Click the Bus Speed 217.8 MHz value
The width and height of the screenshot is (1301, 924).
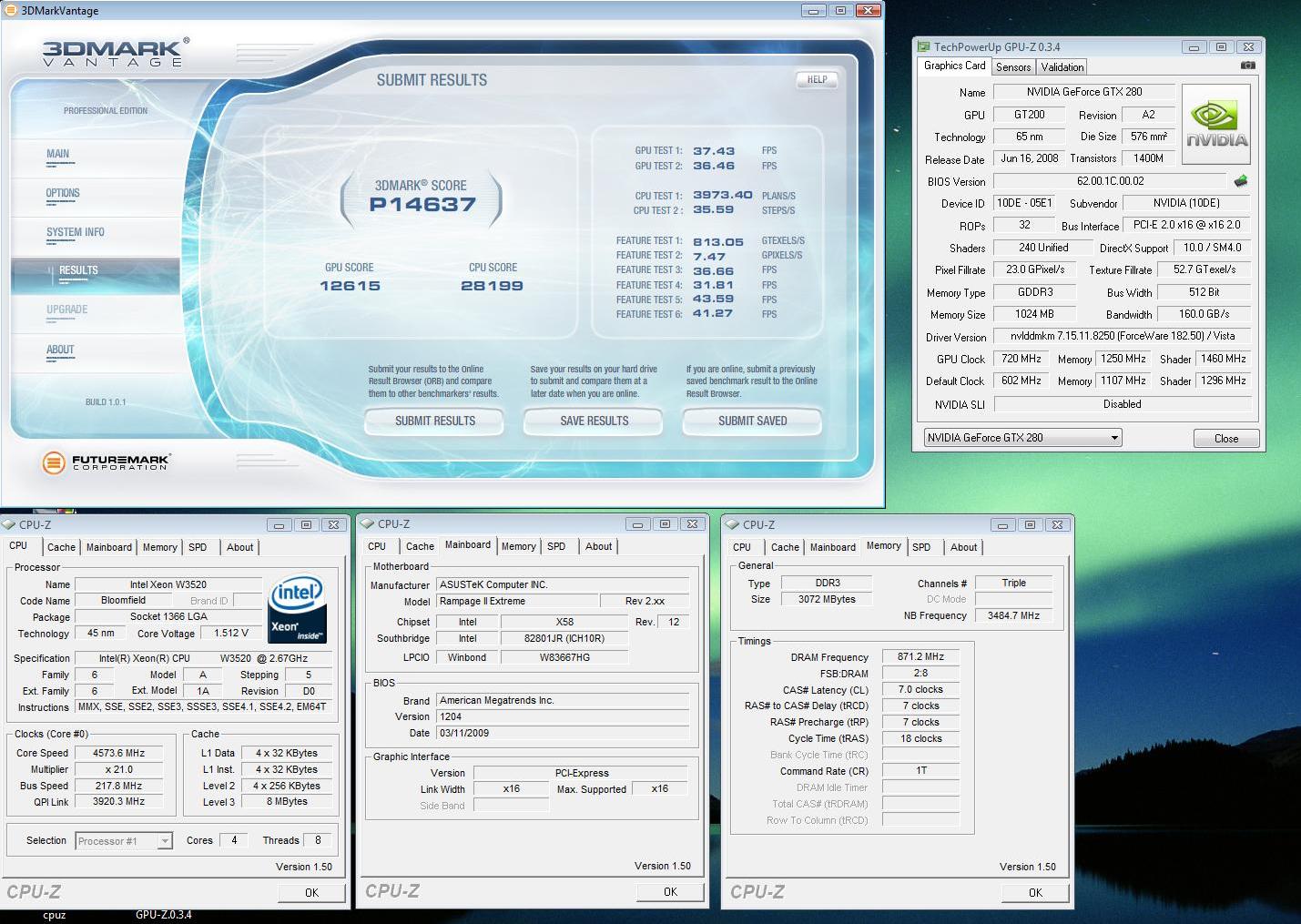[x=119, y=787]
